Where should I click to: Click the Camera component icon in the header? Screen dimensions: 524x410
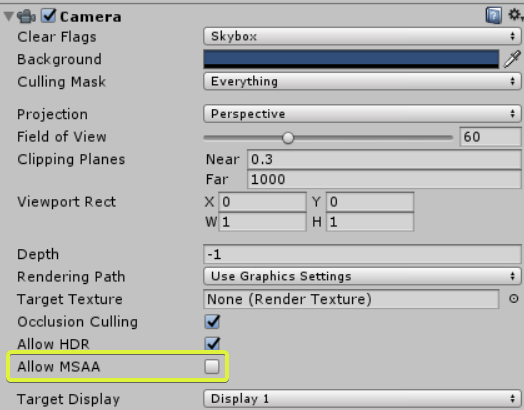[x=27, y=16]
